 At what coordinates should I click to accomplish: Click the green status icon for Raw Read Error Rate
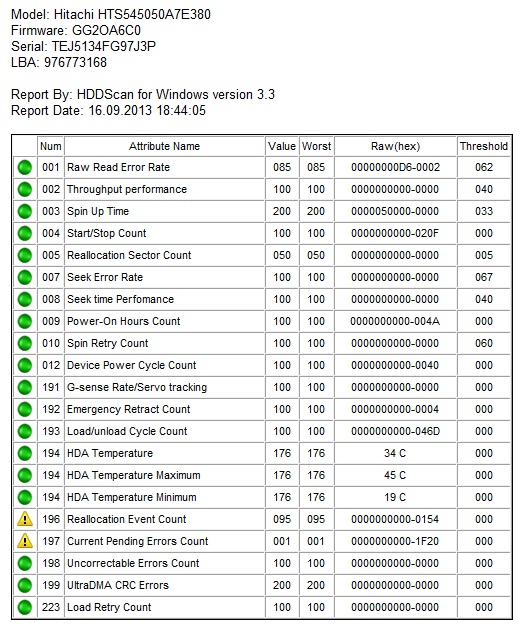(x=25, y=167)
